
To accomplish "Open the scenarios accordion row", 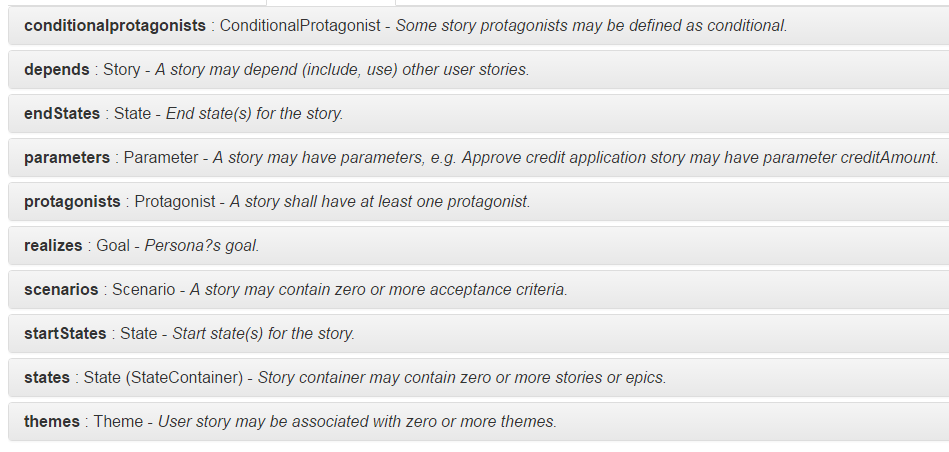I will point(478,289).
